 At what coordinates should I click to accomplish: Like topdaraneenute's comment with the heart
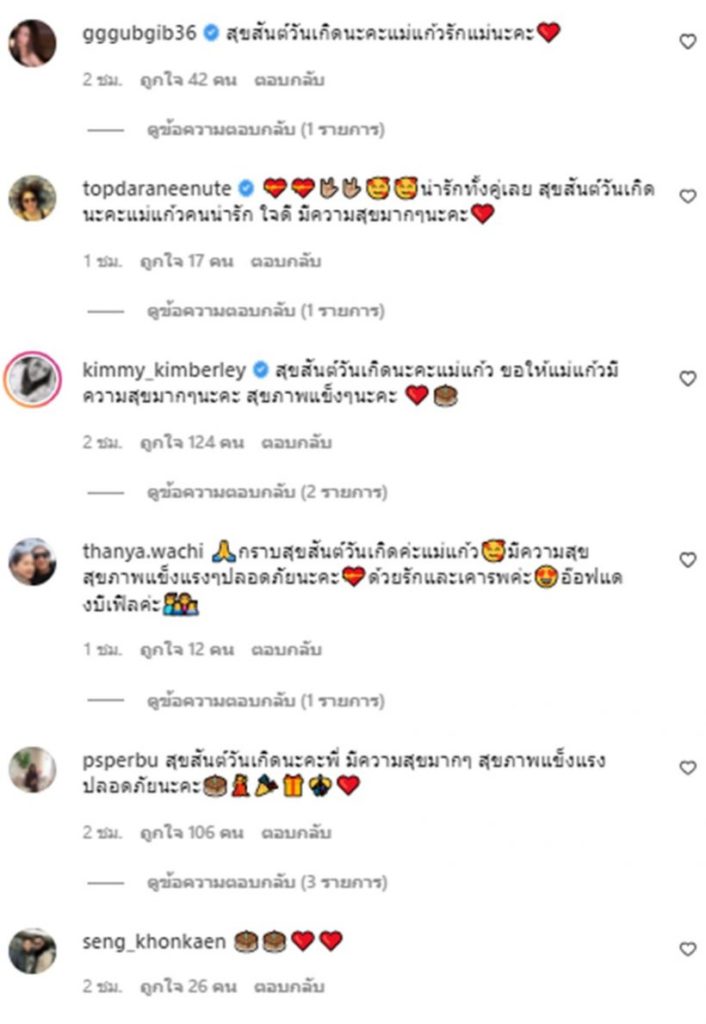[x=688, y=196]
